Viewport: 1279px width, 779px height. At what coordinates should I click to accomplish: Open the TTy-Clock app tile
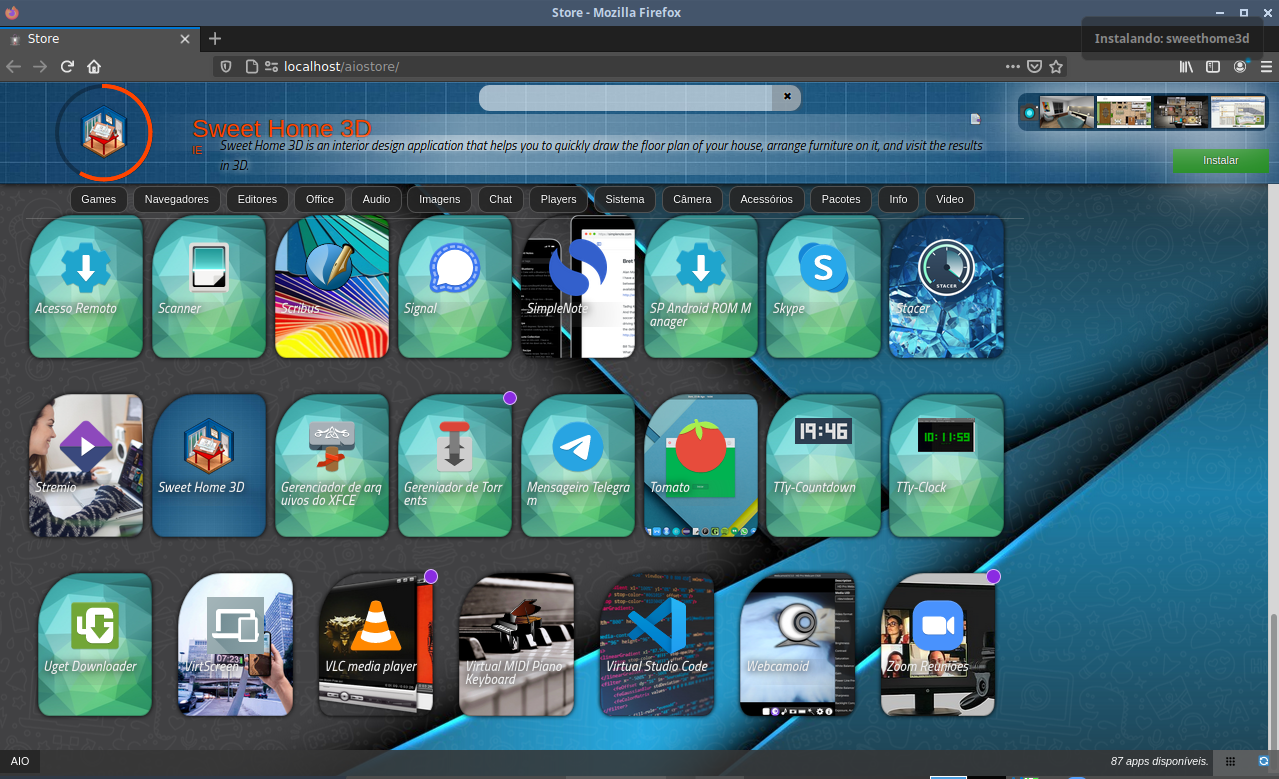point(947,465)
